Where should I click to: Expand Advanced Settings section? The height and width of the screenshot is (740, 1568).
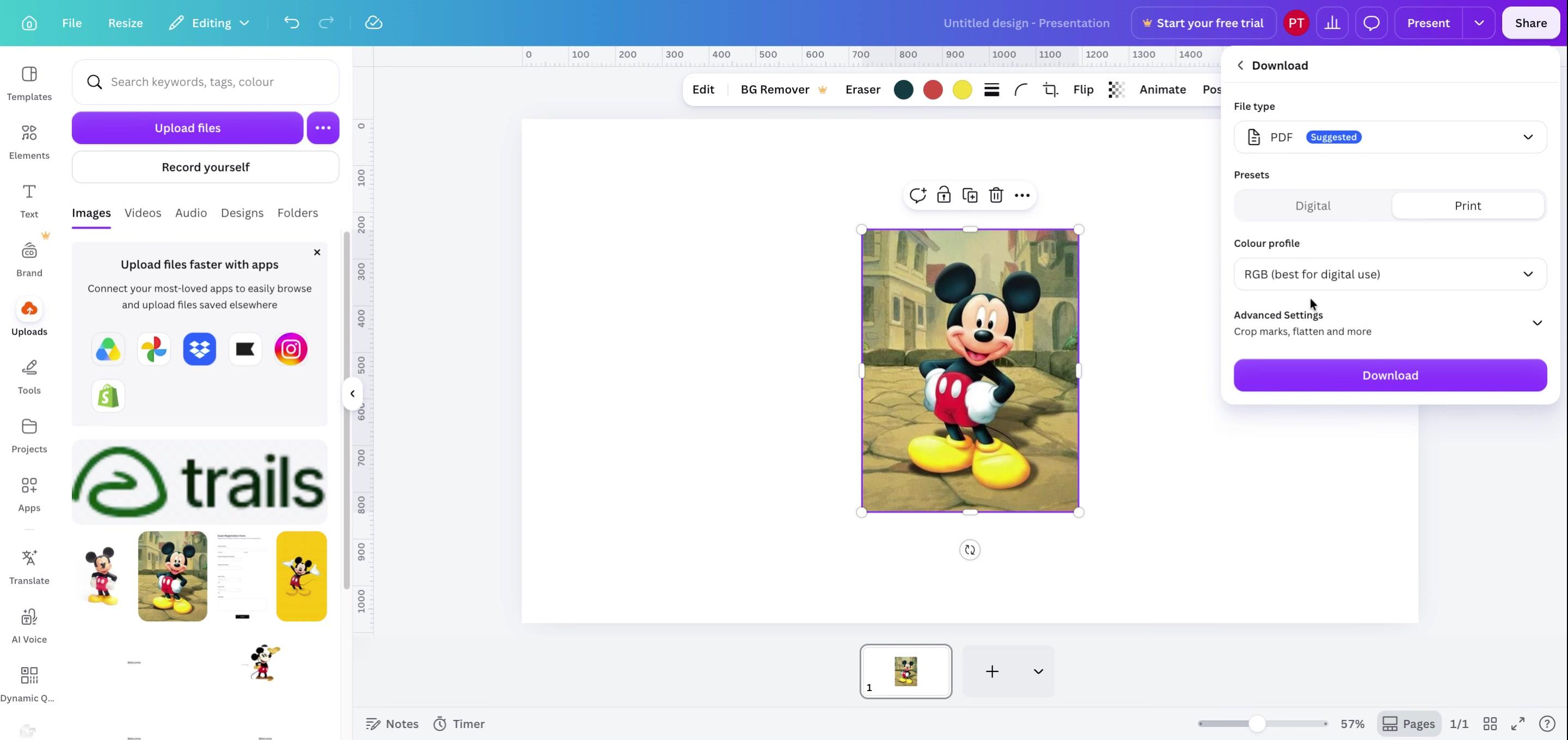coord(1389,323)
